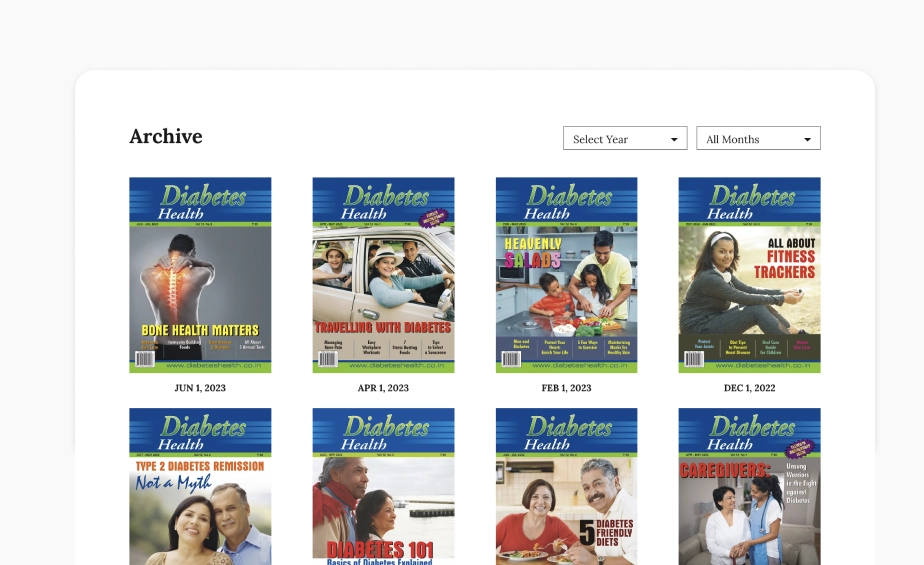Open the Travelling with Diabetes issue cover
This screenshot has height=565, width=924.
[x=383, y=275]
